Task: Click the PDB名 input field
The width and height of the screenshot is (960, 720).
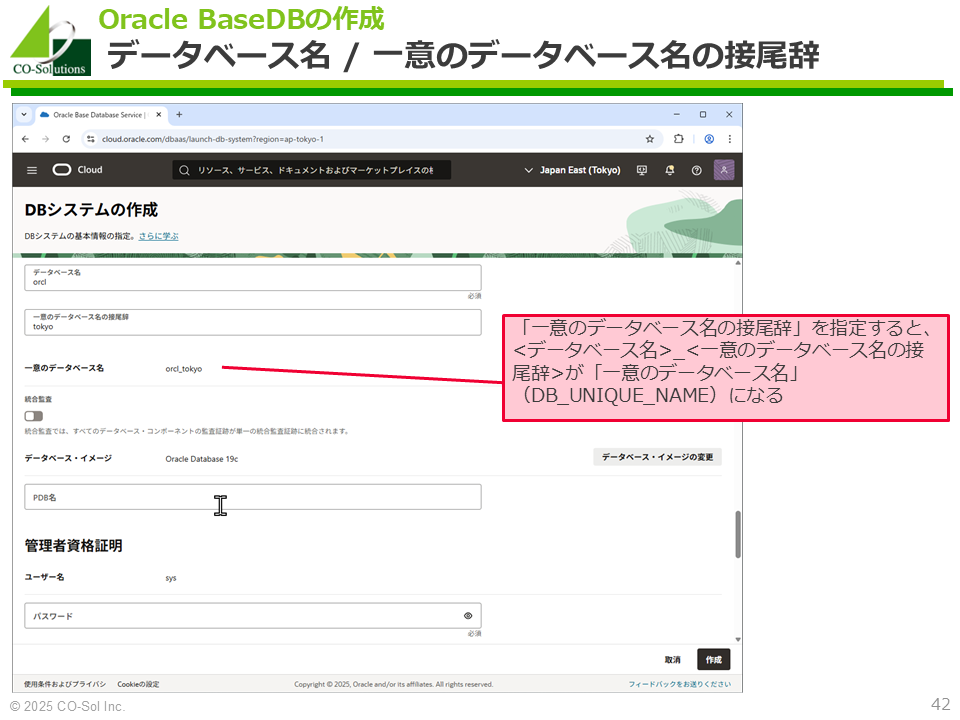Action: point(253,497)
